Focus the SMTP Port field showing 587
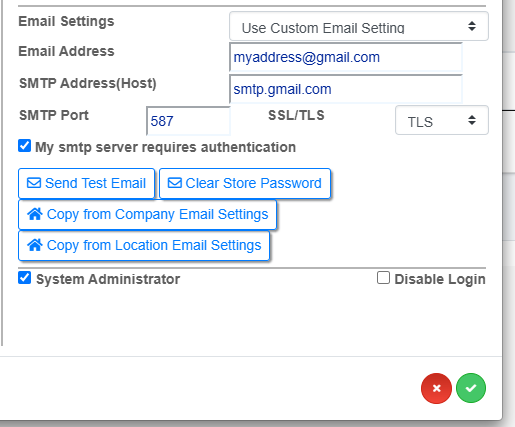515x427 pixels. click(x=188, y=121)
